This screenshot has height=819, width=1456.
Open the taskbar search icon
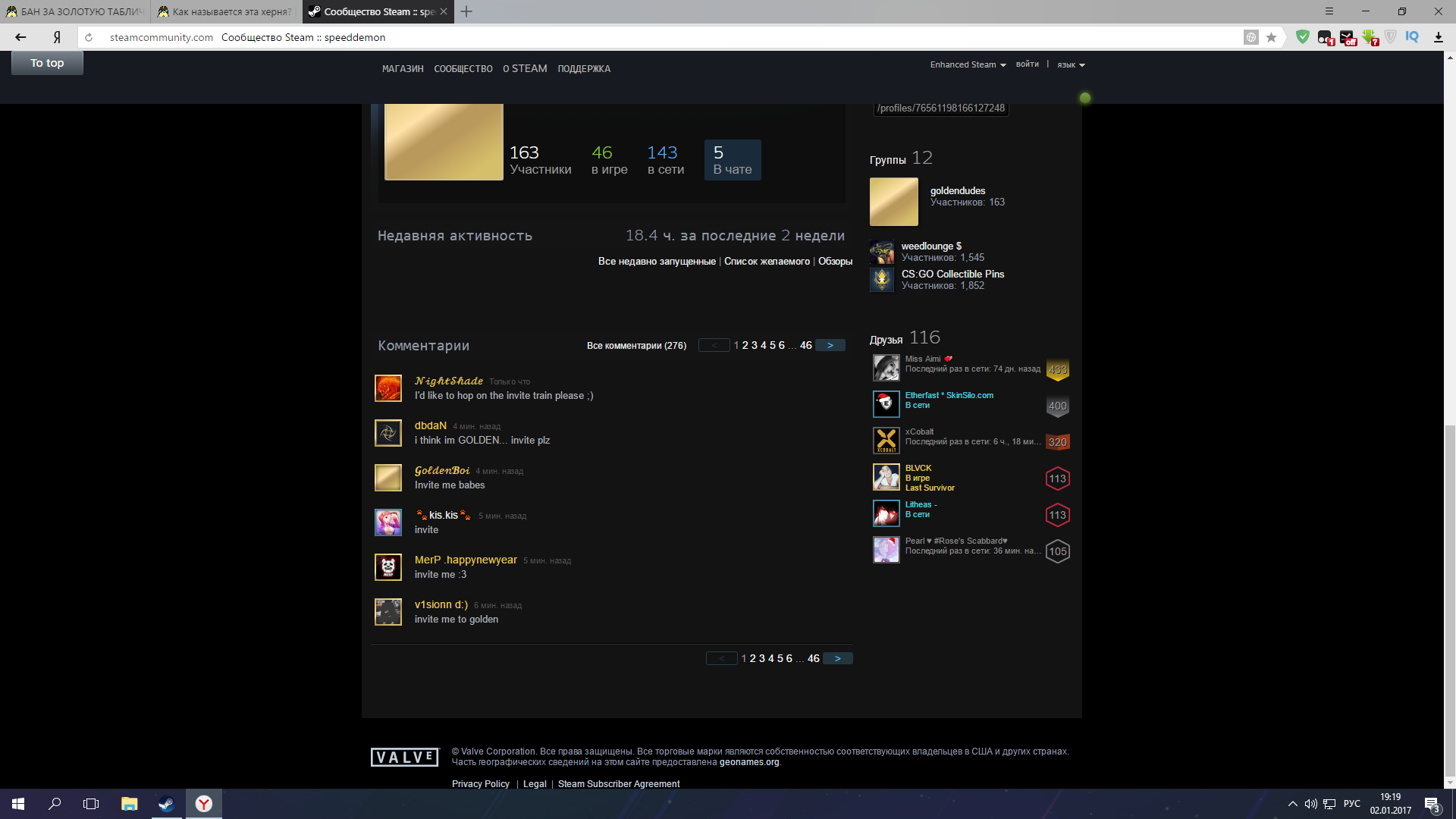(x=55, y=804)
